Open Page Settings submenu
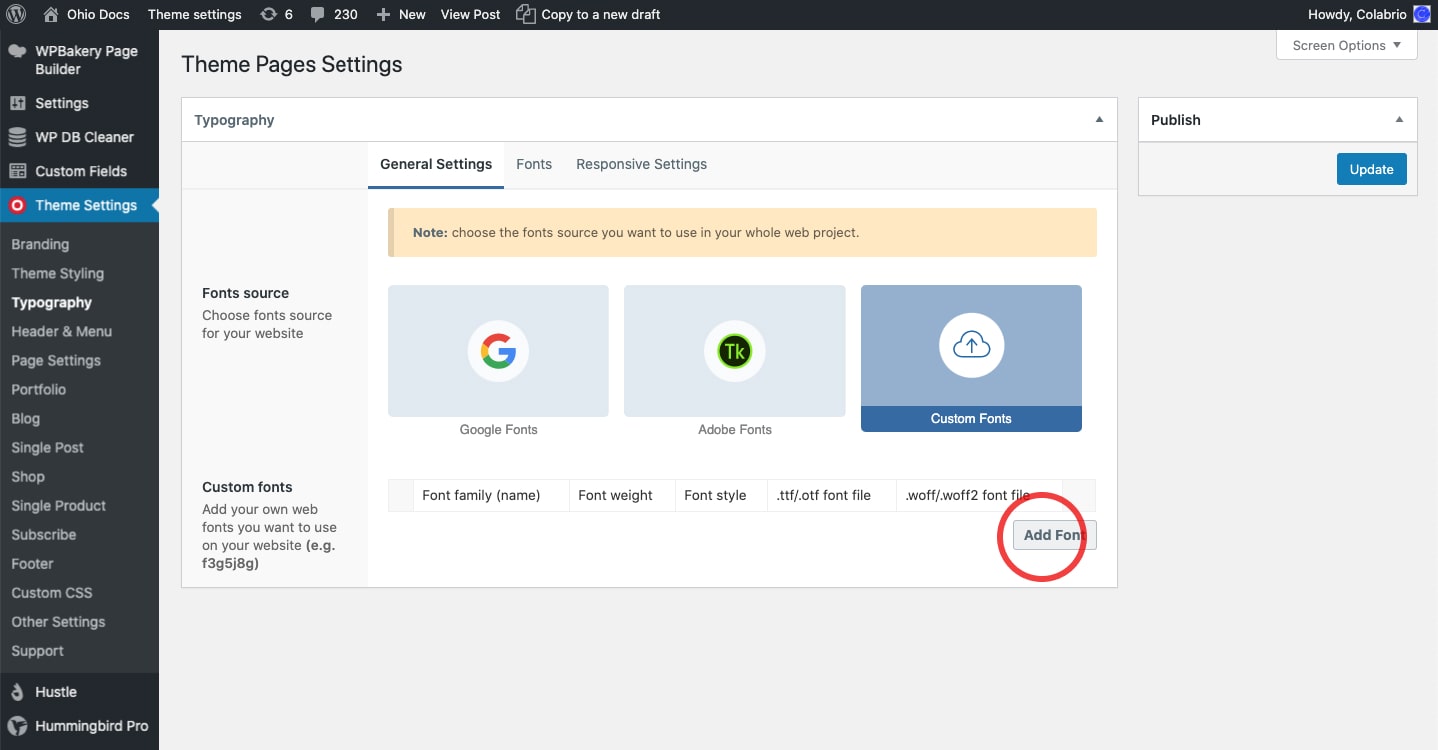 56,360
